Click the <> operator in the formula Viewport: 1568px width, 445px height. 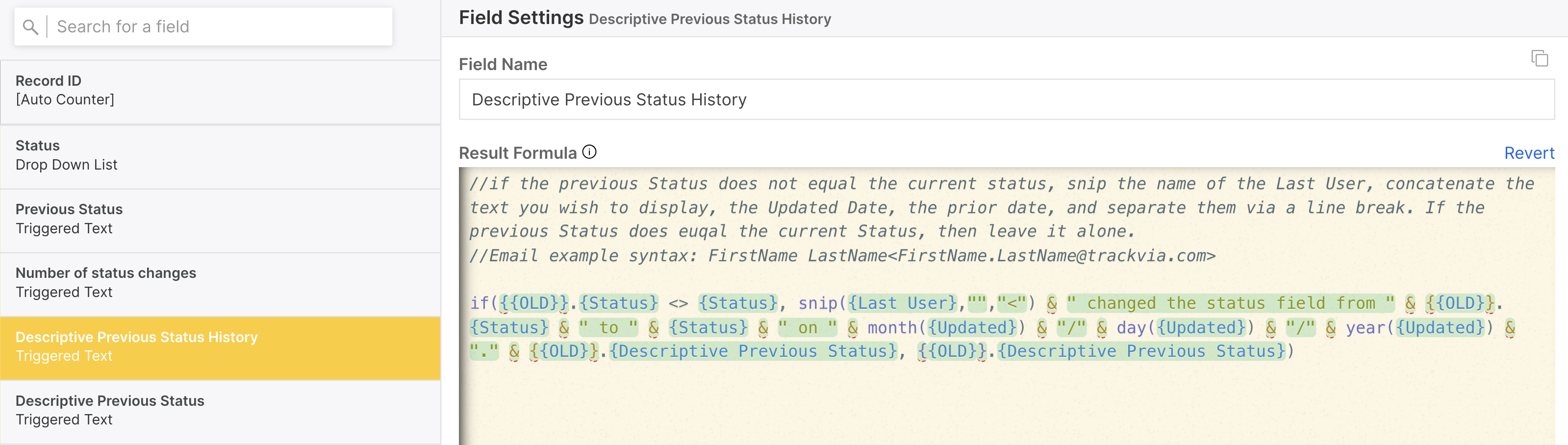(x=678, y=303)
